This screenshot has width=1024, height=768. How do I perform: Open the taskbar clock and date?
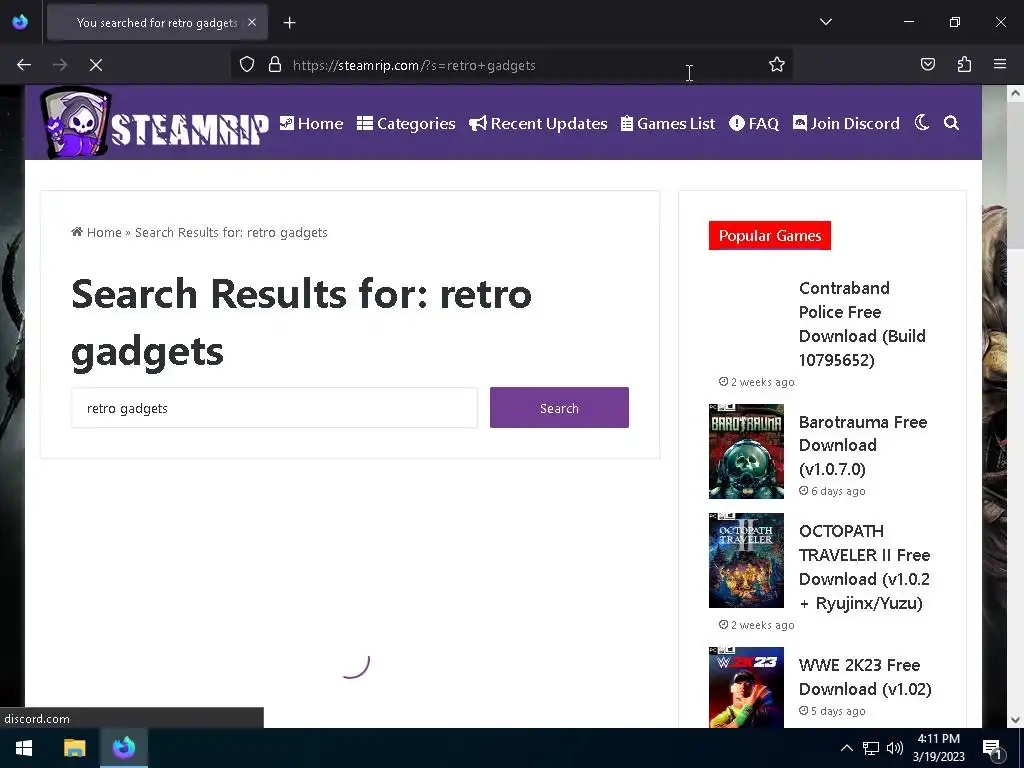pyautogui.click(x=938, y=748)
